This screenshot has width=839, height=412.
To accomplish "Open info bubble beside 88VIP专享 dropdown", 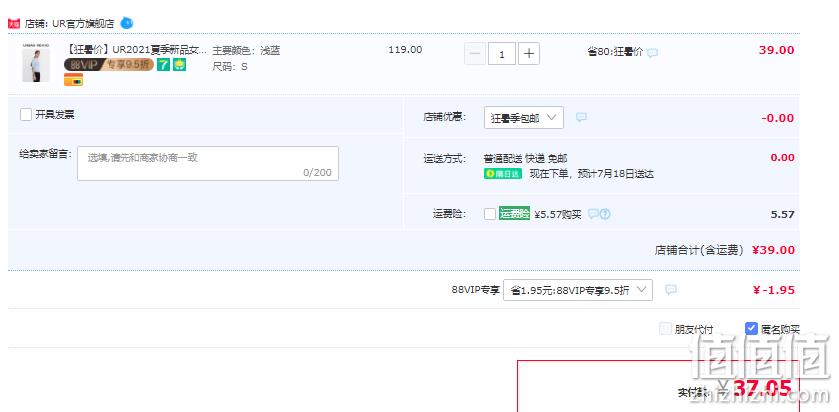I will (x=670, y=289).
